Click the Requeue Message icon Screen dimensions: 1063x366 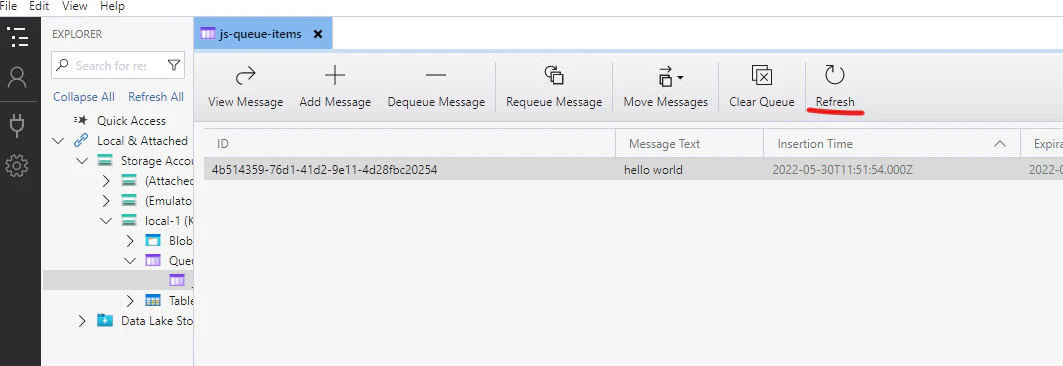click(554, 75)
